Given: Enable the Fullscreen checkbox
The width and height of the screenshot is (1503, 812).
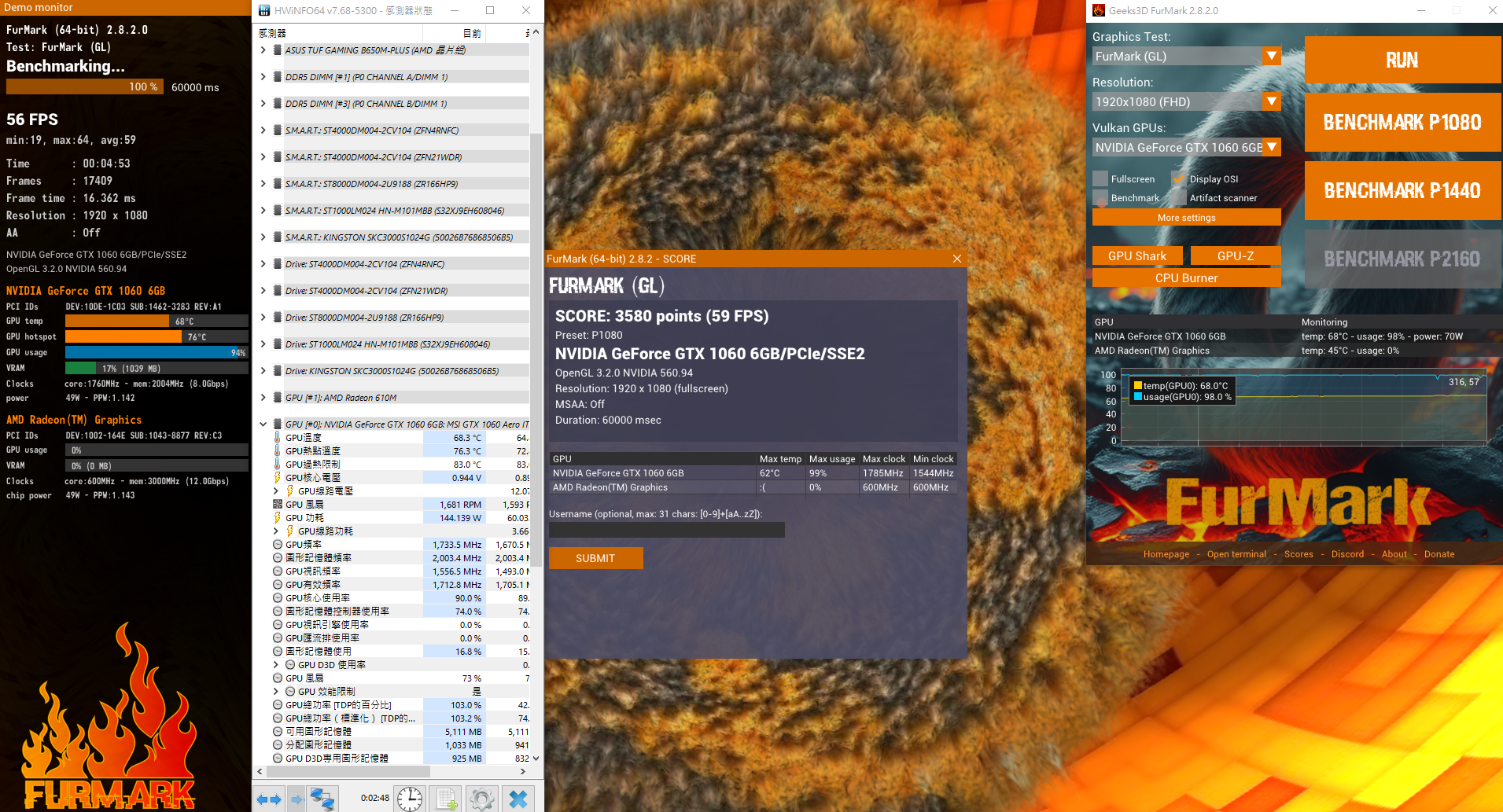Looking at the screenshot, I should click(1100, 179).
